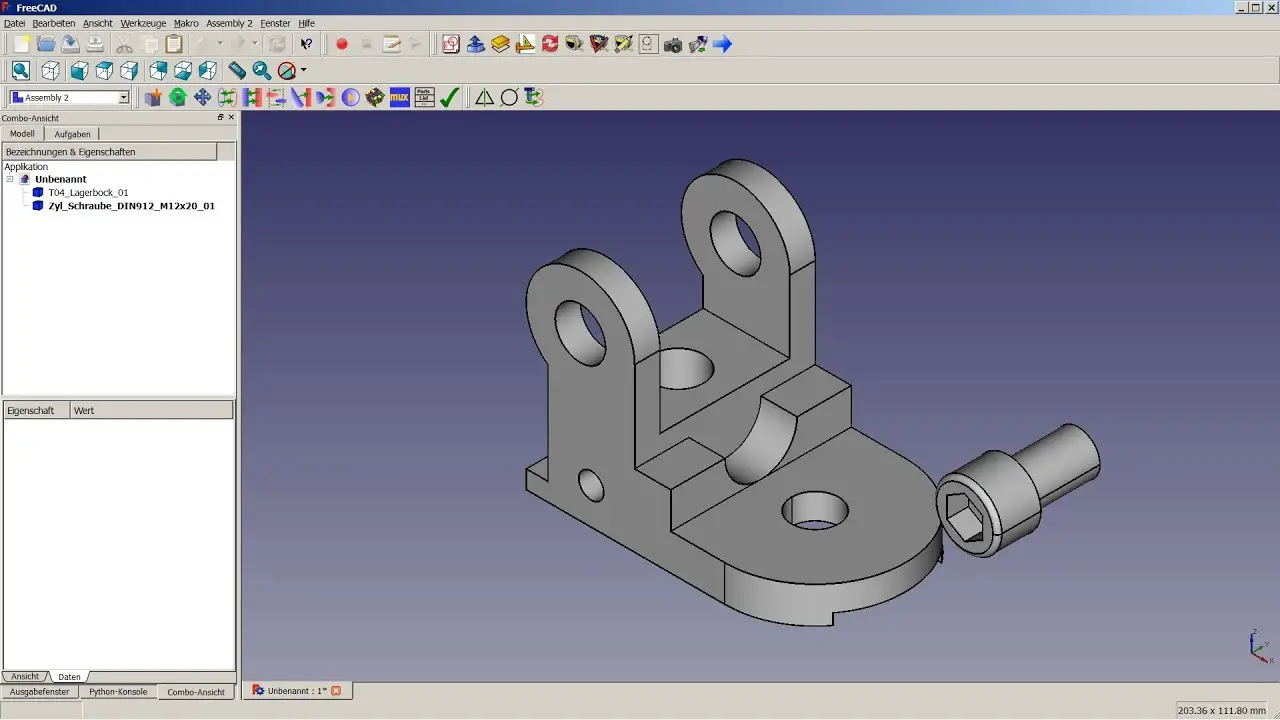Click the Eigenschaft column header
Screen dimensions: 1280x720
click(36, 410)
